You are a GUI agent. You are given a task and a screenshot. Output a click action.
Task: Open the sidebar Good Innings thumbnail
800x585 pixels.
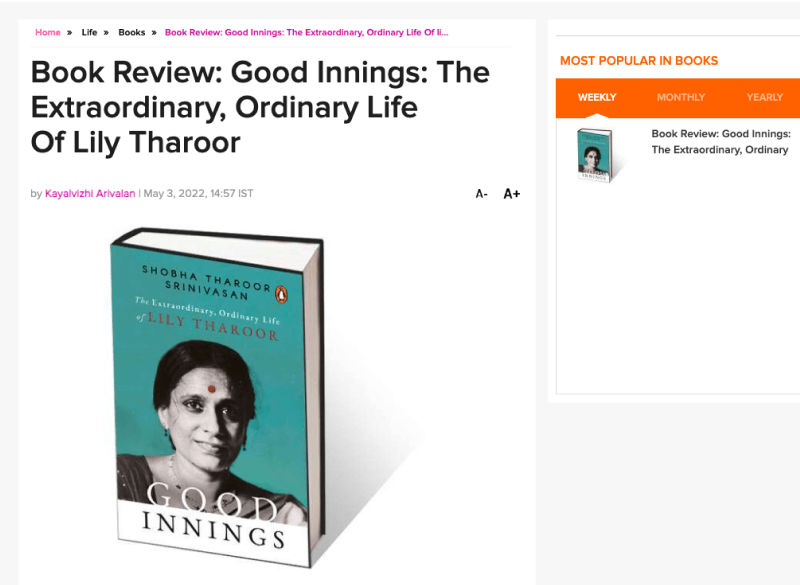click(x=595, y=154)
